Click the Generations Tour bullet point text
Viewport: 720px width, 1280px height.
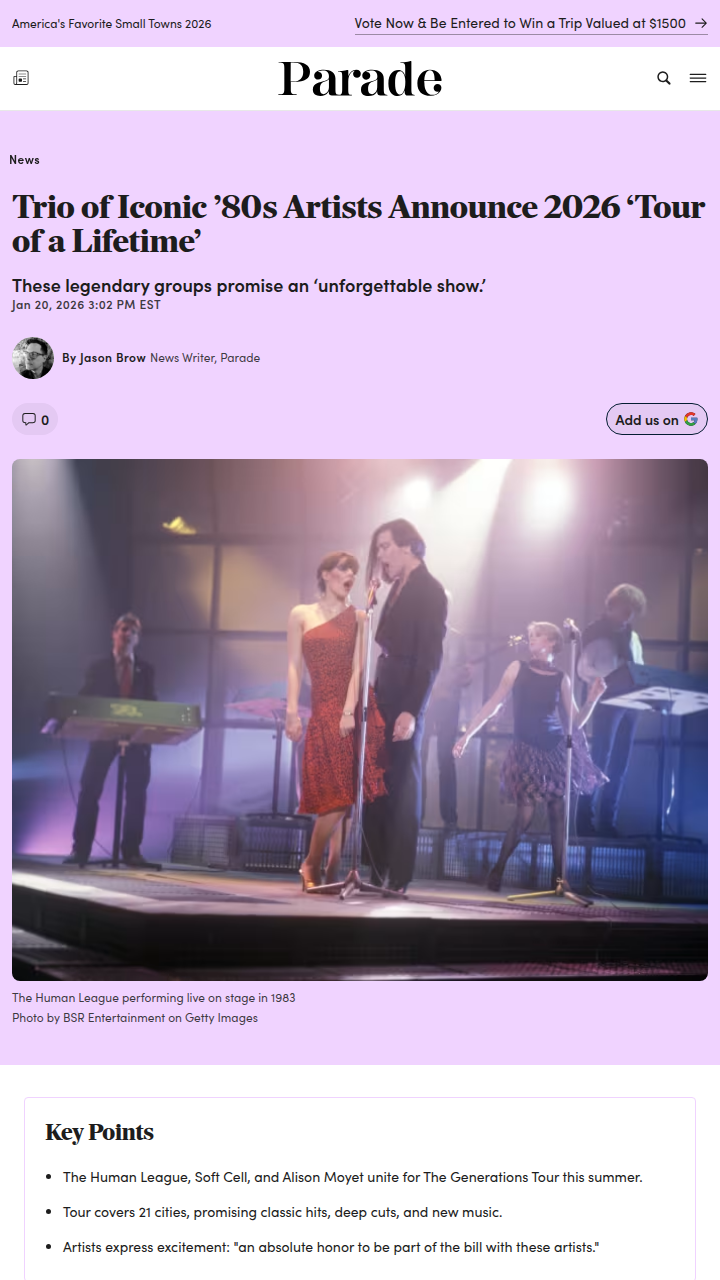(353, 1177)
